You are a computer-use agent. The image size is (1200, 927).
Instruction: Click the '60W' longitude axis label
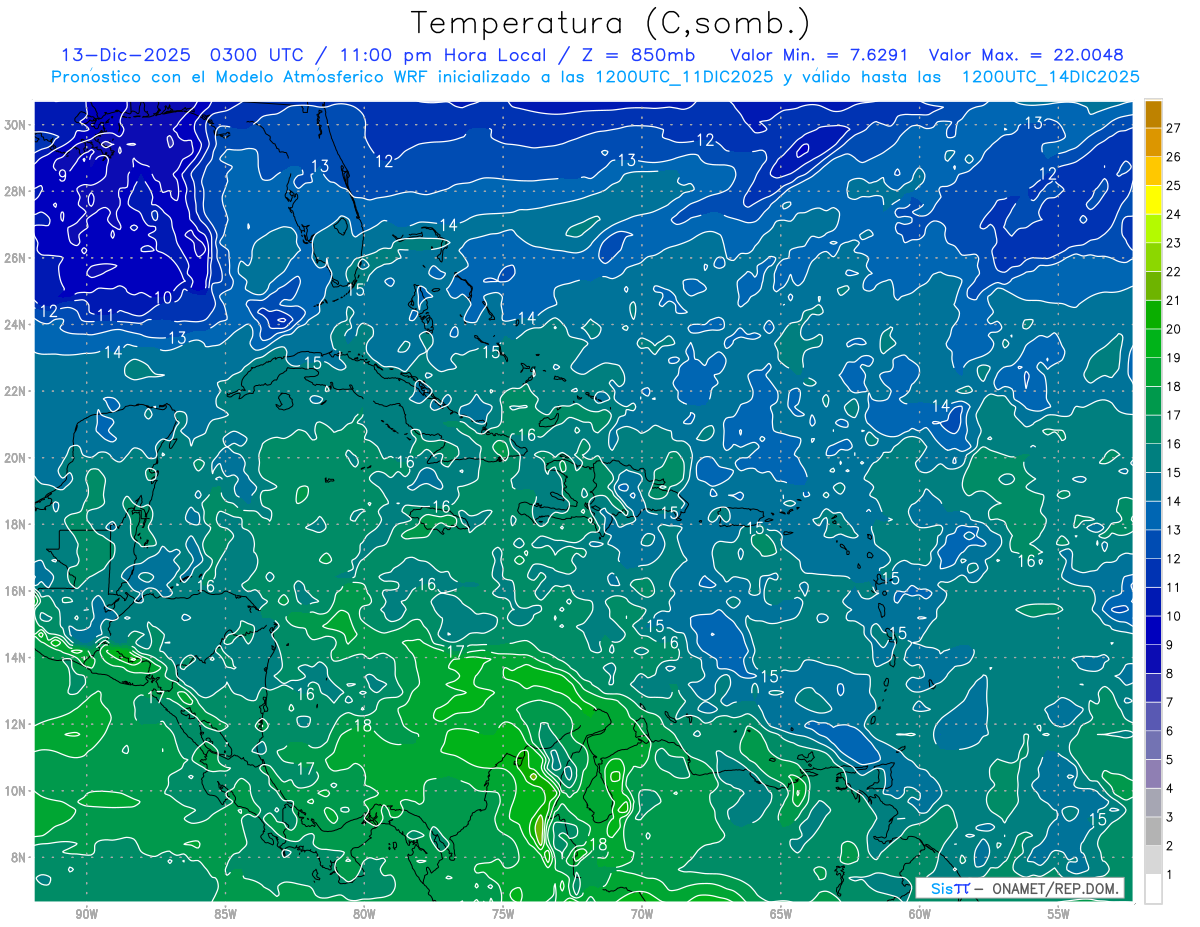(920, 914)
